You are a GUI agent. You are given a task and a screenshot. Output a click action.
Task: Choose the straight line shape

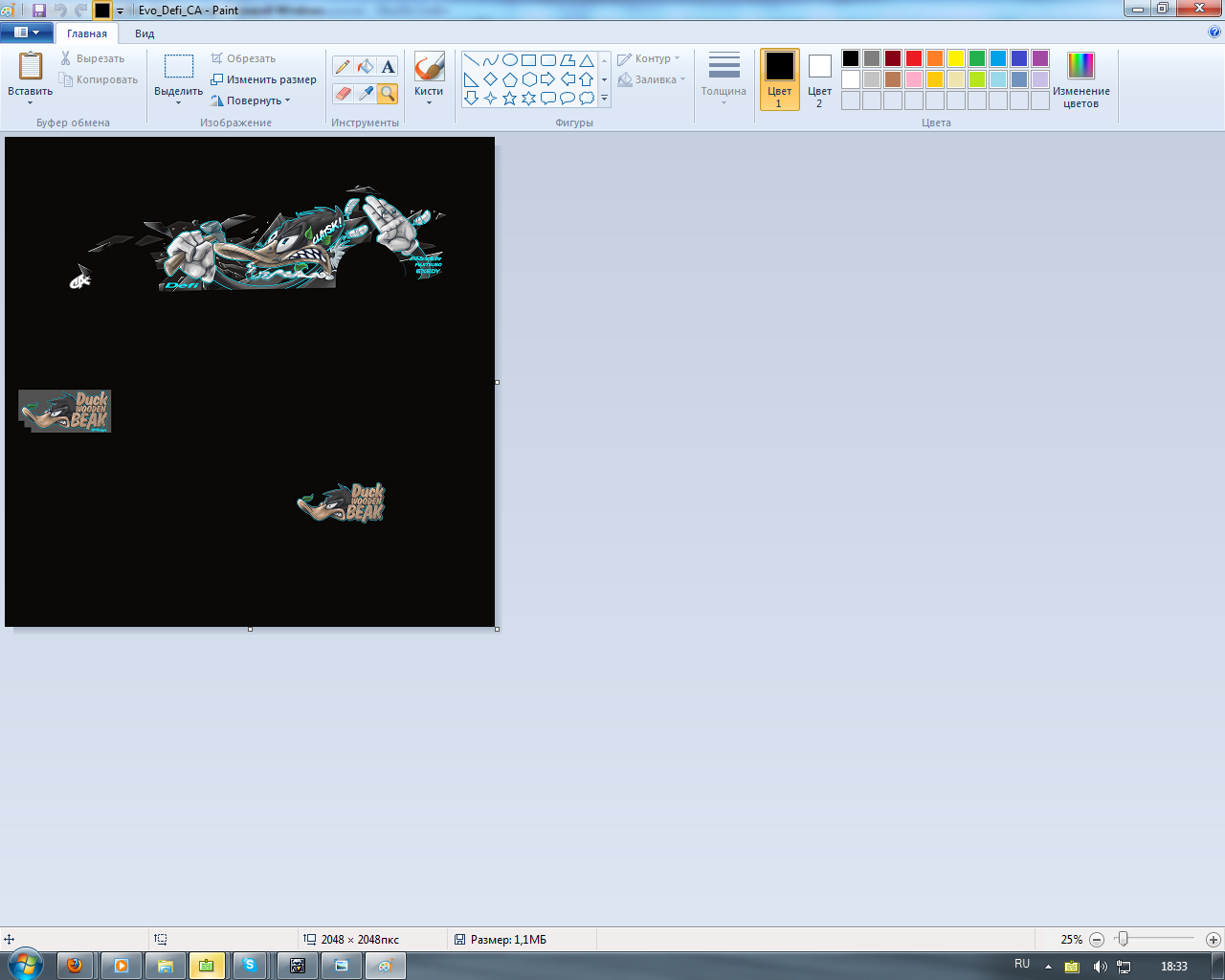[x=471, y=60]
